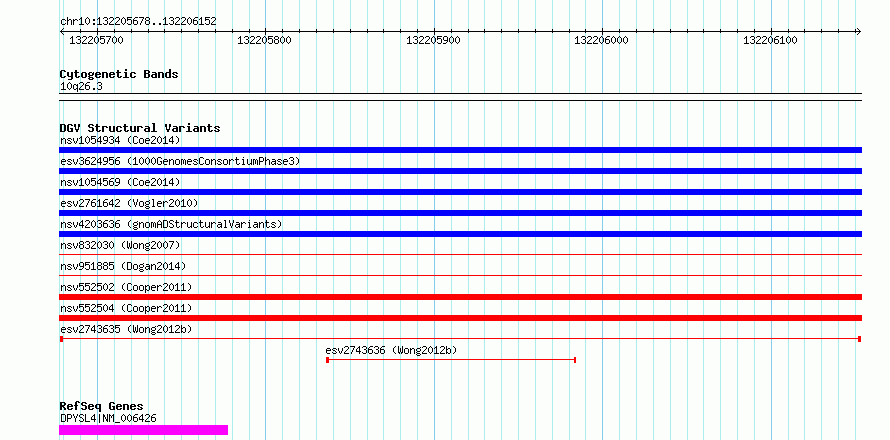Screen dimensions: 890x440
Task: Click the 132206100 ruler position label
Action: coord(770,40)
